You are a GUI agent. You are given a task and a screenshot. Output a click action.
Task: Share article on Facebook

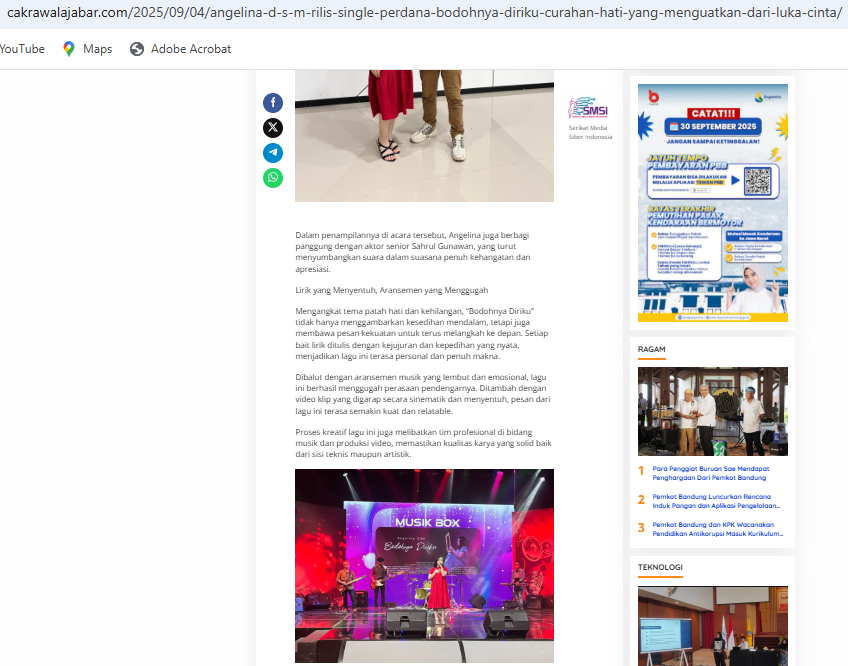coord(273,103)
